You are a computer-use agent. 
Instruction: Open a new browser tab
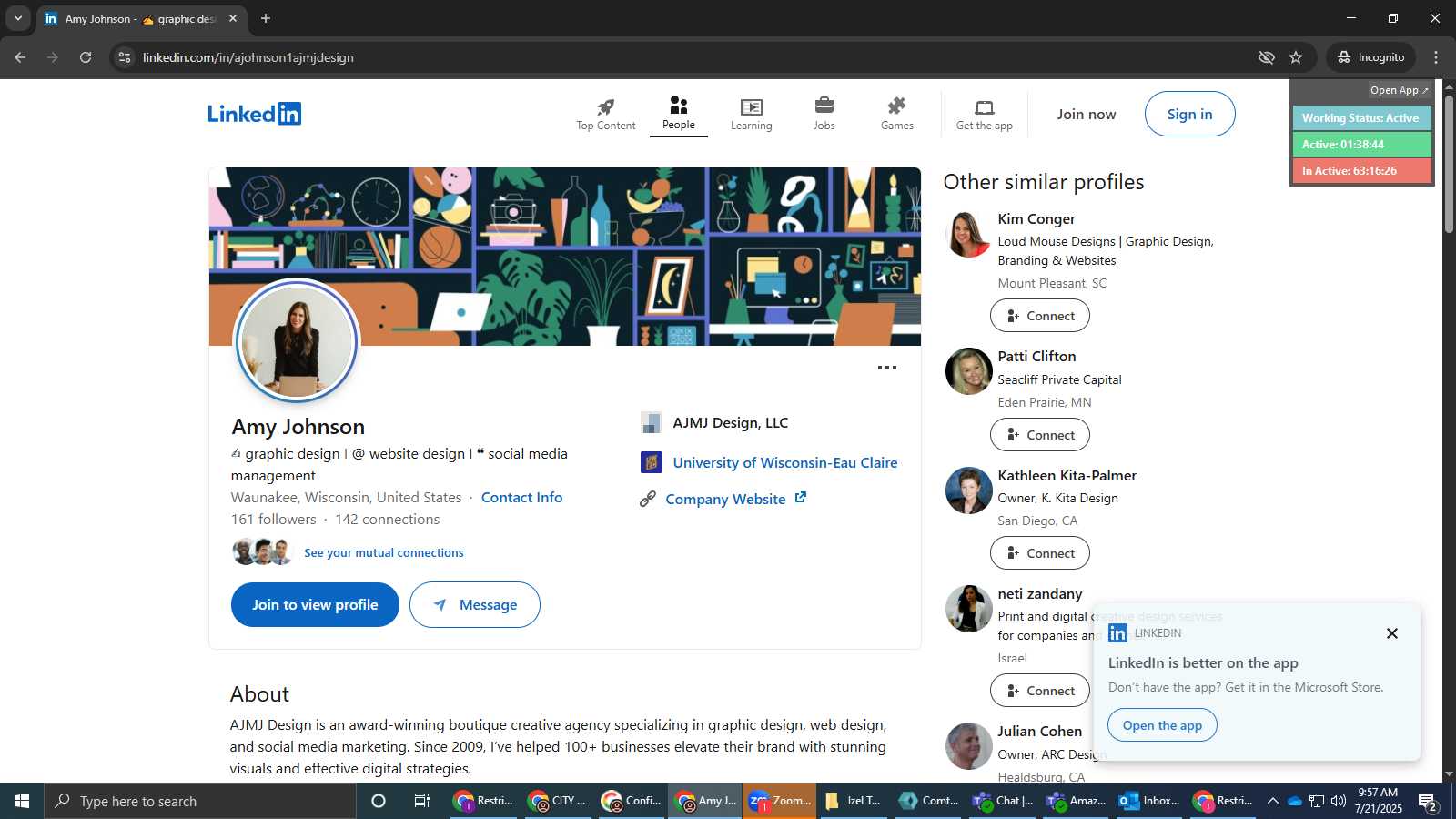(x=266, y=18)
